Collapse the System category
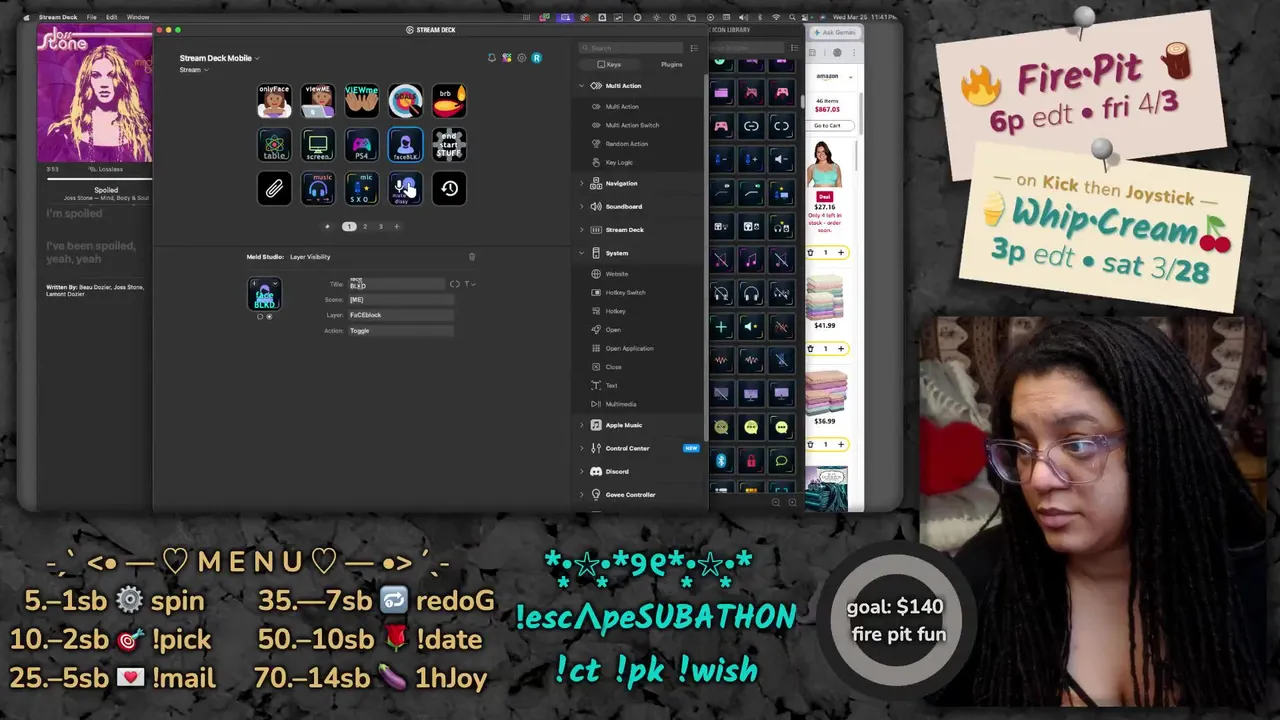This screenshot has width=1280, height=720. (x=582, y=253)
